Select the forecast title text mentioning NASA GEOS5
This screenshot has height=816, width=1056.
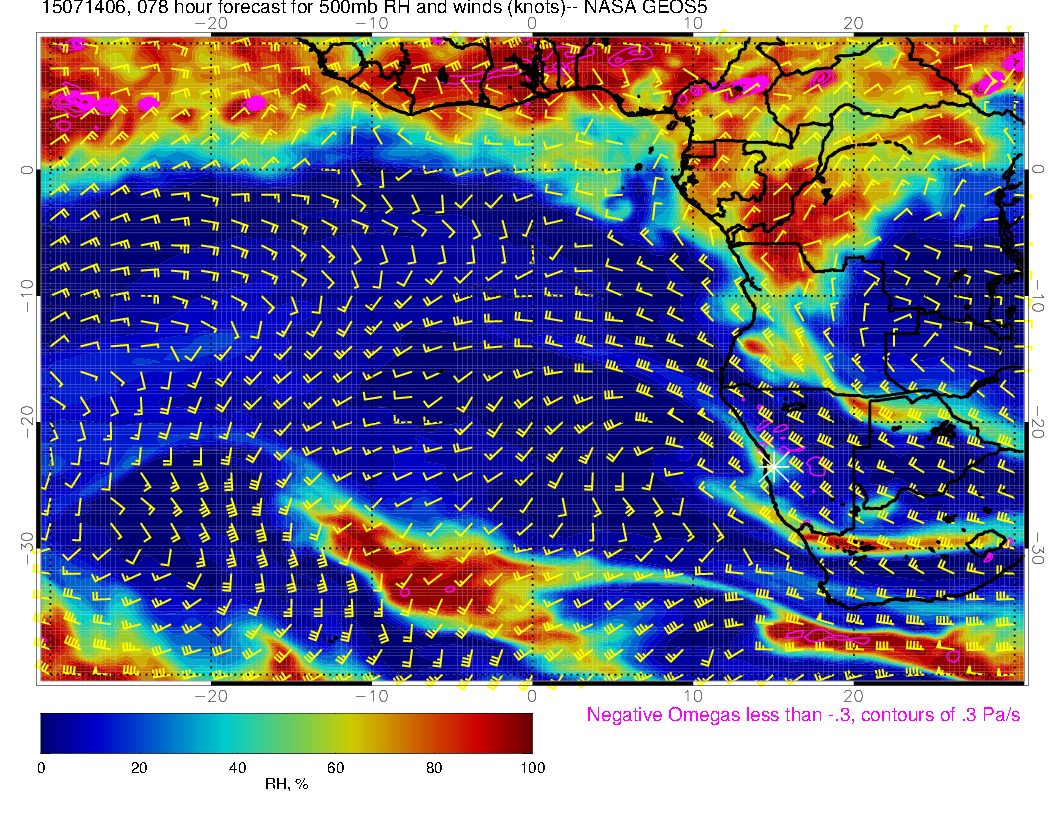point(374,7)
